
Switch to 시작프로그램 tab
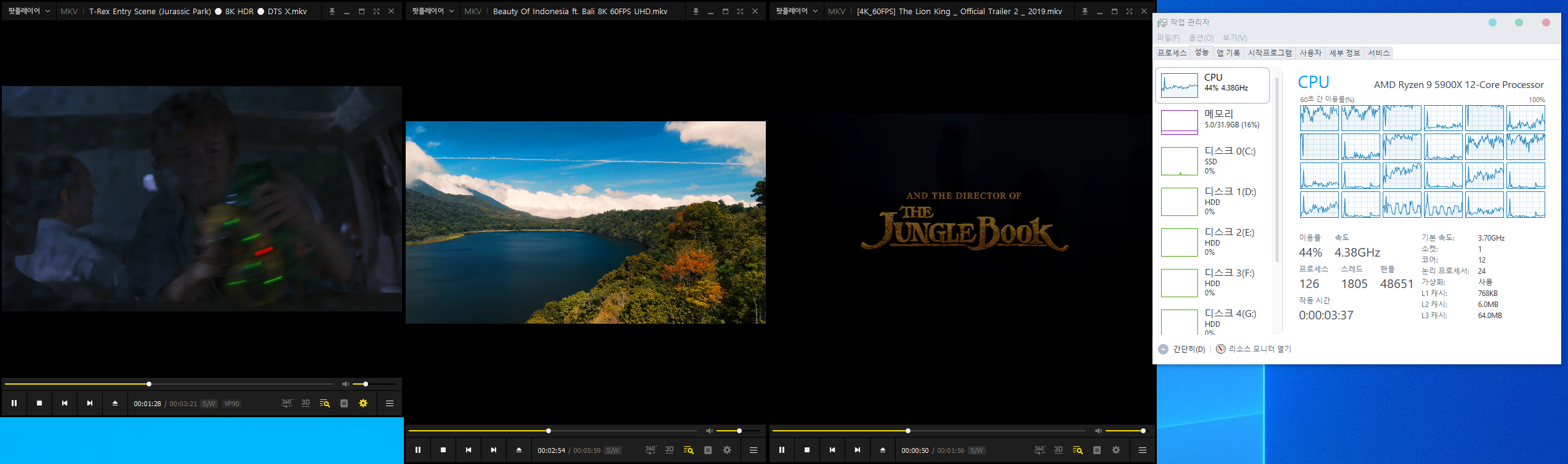[x=1269, y=53]
